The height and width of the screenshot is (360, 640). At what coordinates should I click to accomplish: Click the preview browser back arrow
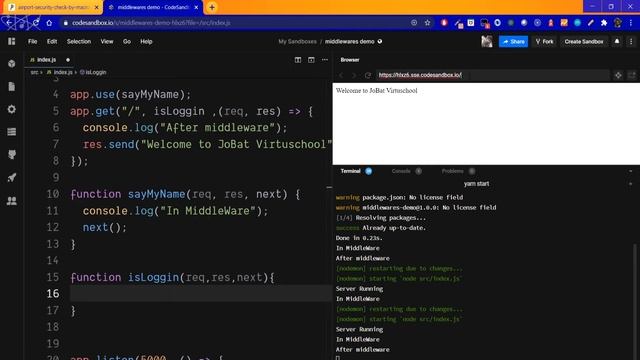tap(342, 75)
